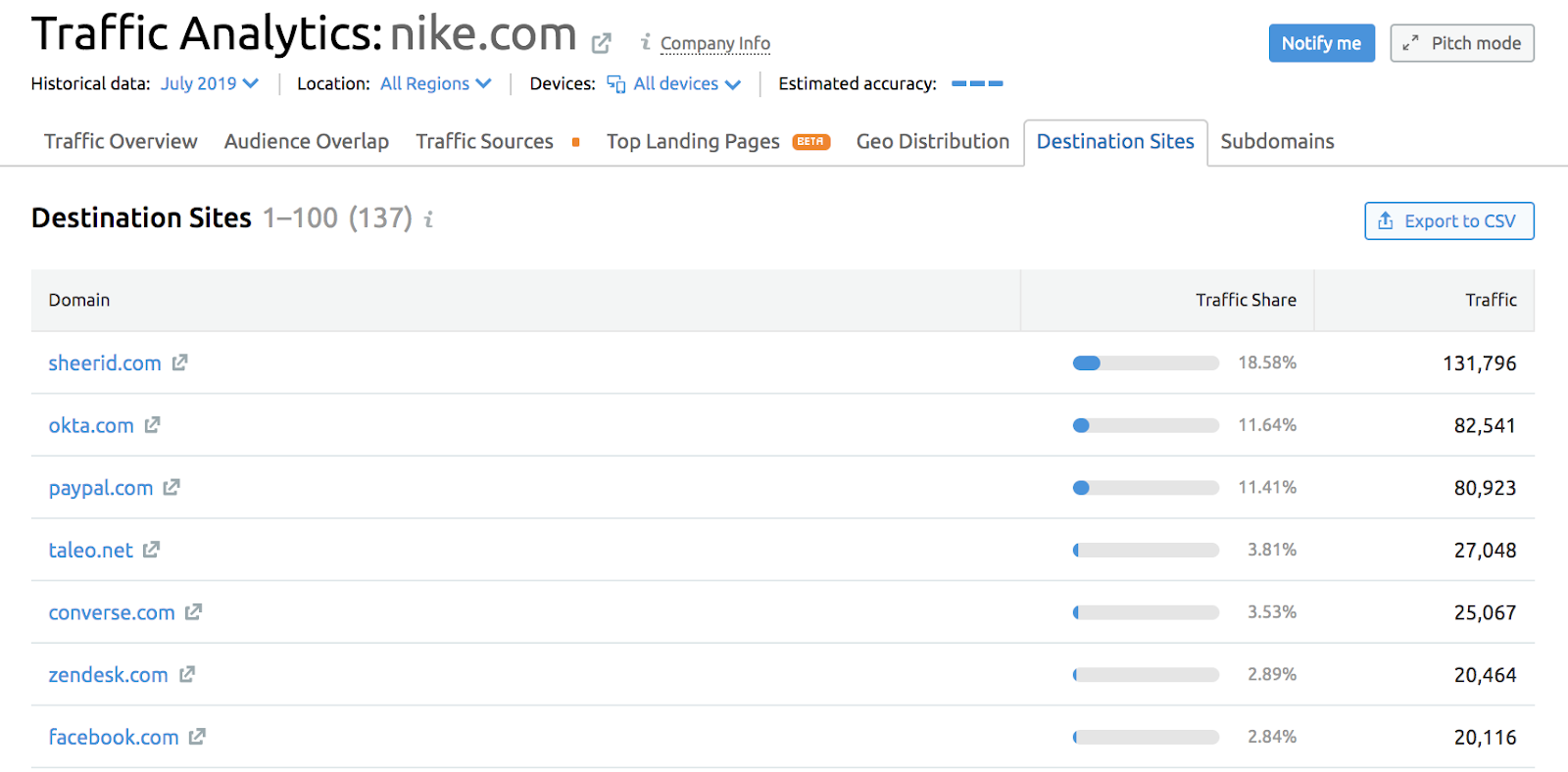Image resolution: width=1568 pixels, height=772 pixels.
Task: Expand the July 2019 historical data dropdown
Action: point(210,83)
